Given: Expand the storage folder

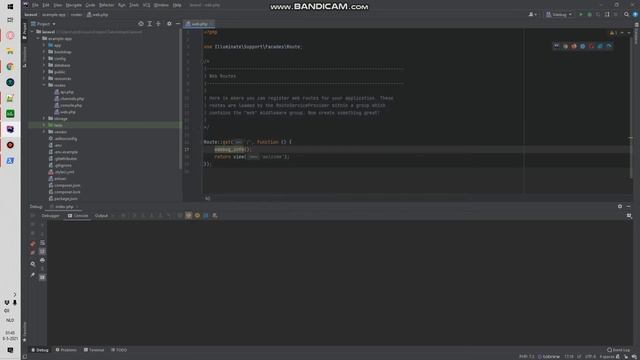Looking at the screenshot, I should [x=44, y=119].
